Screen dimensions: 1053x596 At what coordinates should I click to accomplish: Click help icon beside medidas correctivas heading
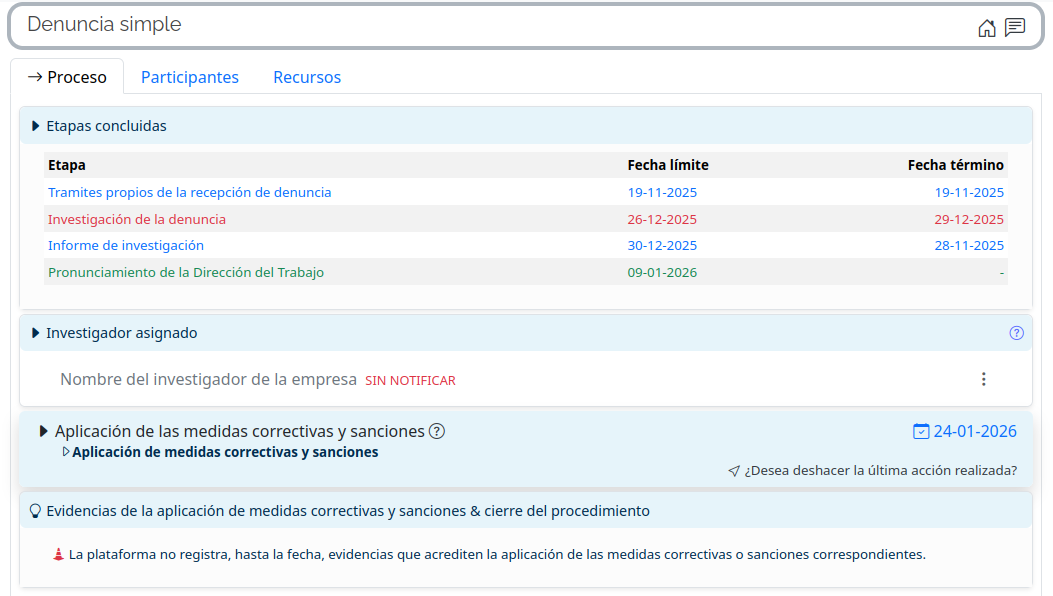pyautogui.click(x=437, y=431)
